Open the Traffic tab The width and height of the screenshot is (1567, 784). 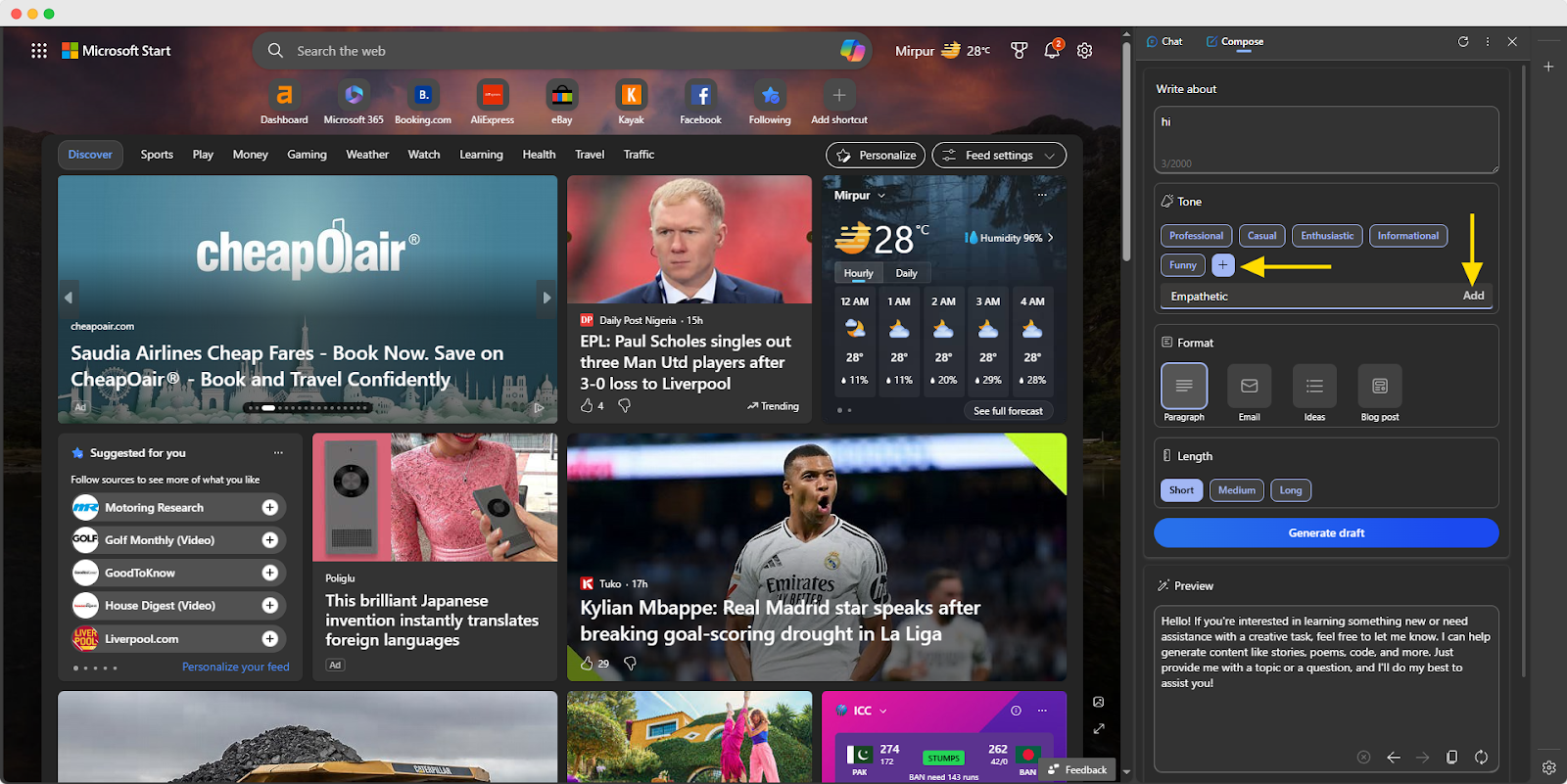point(639,155)
